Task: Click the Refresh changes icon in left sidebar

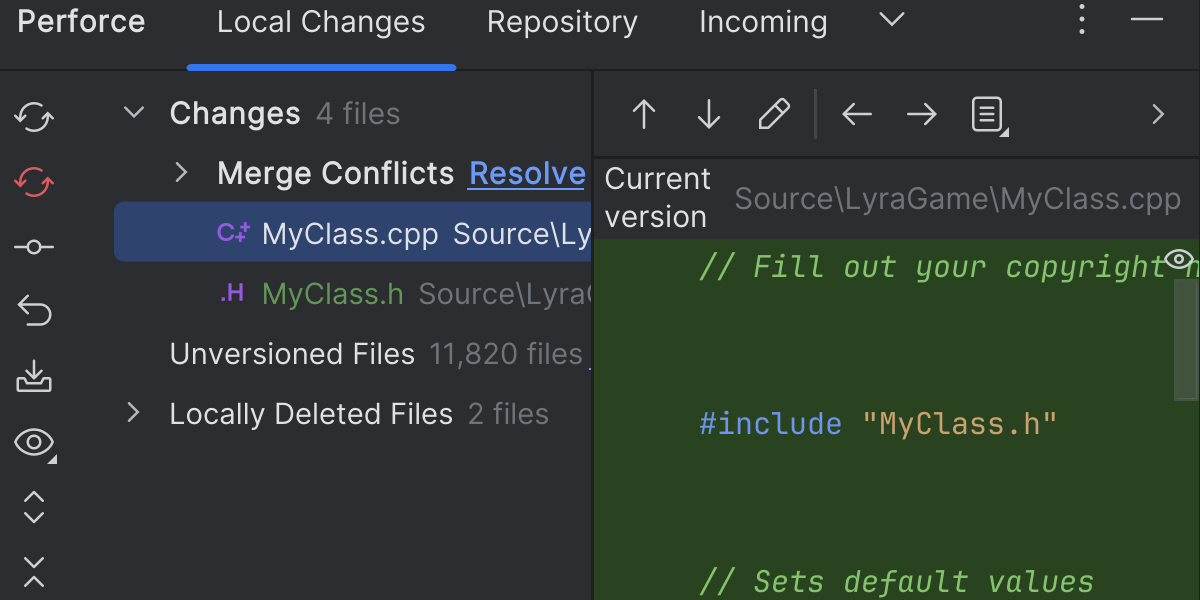Action: point(34,117)
